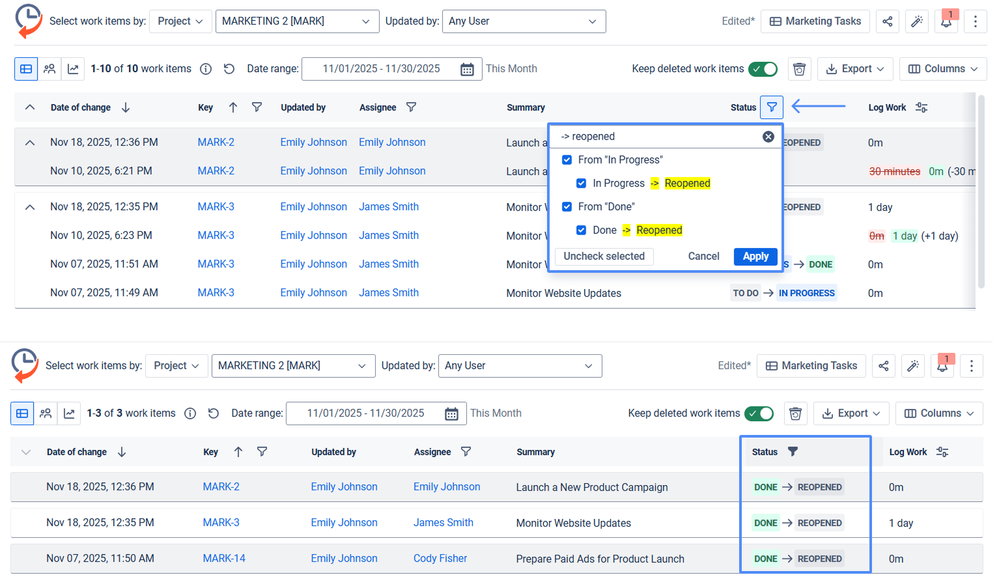Open Log Work settings icon in the 10-work-items table

coord(921,108)
